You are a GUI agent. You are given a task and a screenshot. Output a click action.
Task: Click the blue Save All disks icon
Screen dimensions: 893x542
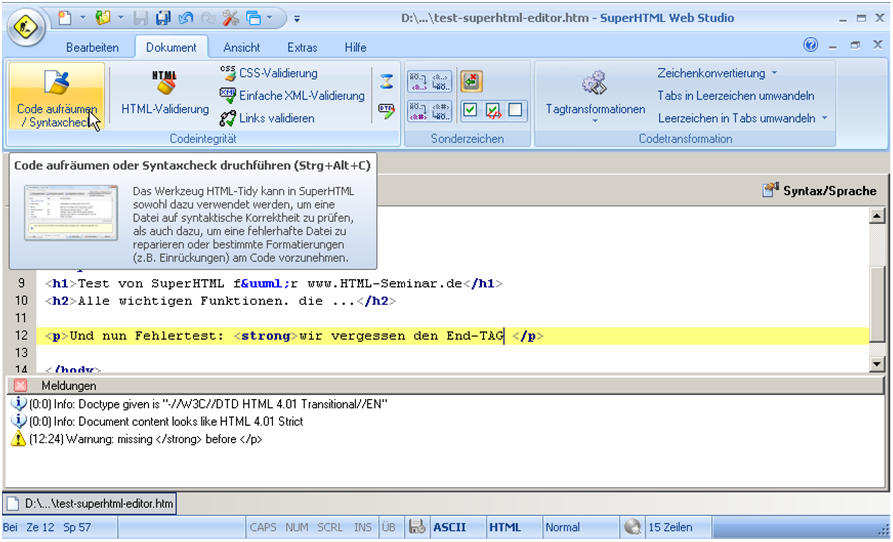click(x=163, y=18)
